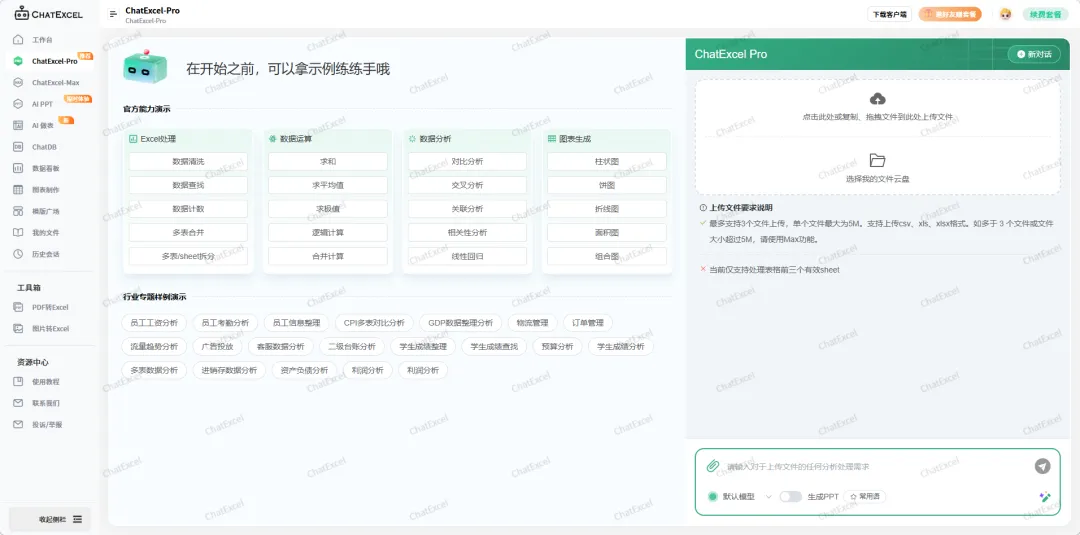
Task: Click the 模版广场 template icon
Action: [19, 211]
